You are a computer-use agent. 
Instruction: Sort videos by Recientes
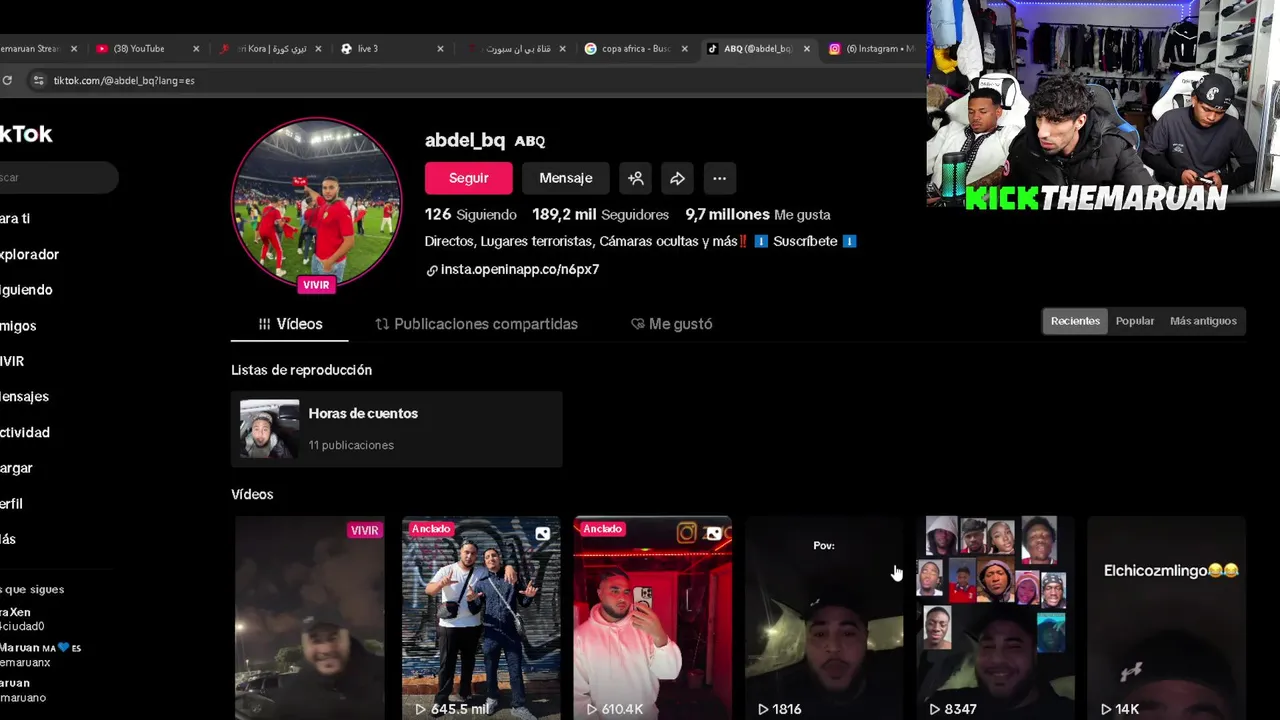(x=1075, y=321)
